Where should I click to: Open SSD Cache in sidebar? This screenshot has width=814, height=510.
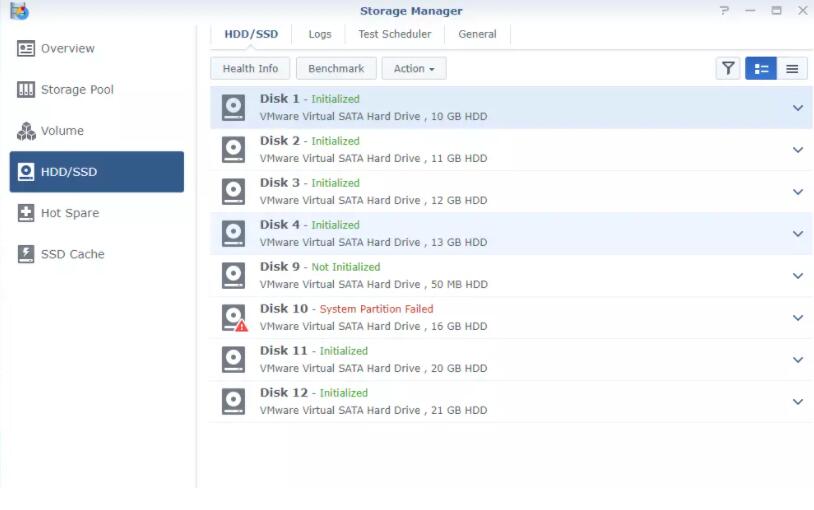(72, 254)
